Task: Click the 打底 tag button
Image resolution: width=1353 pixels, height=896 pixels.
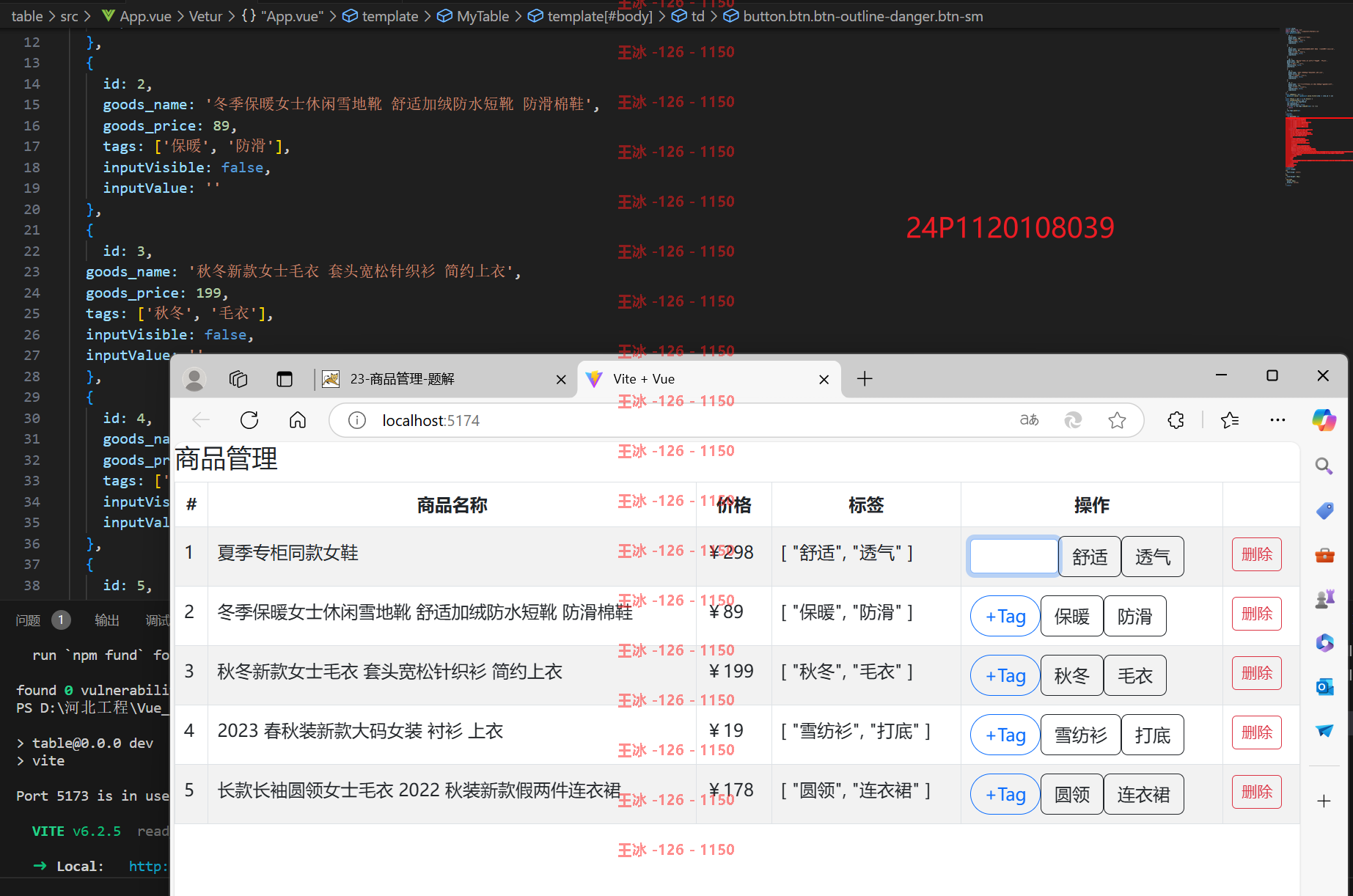Action: pos(1153,735)
